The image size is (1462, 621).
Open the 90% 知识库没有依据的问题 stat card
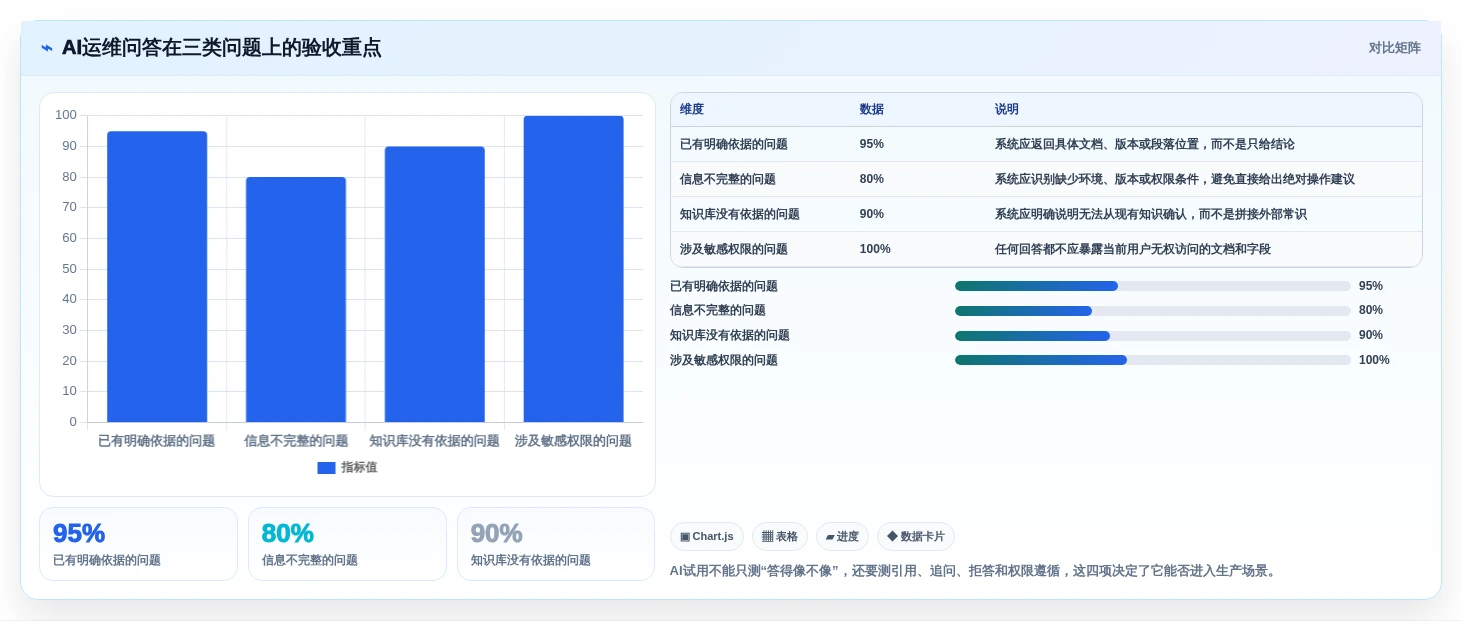[x=556, y=544]
